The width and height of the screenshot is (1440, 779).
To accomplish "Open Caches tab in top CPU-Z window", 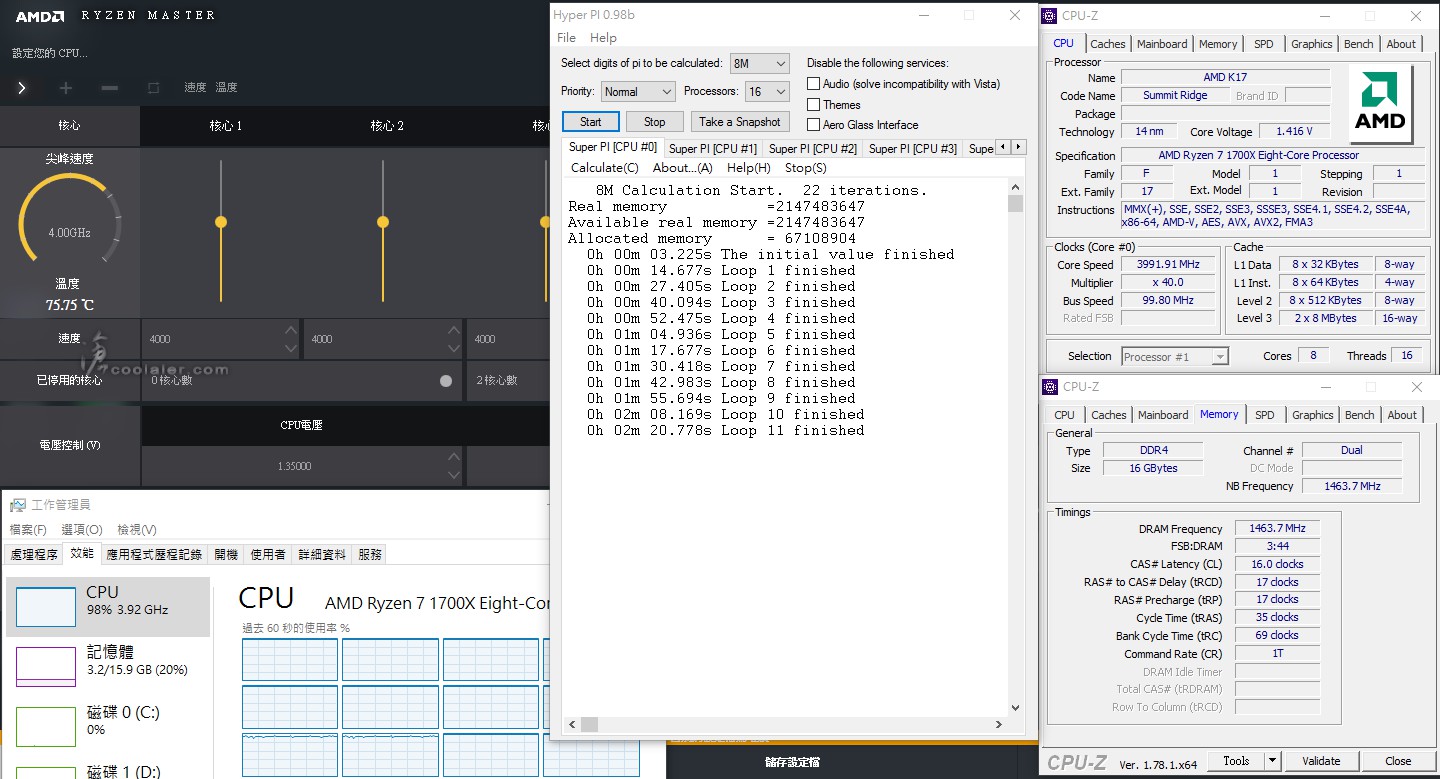I will tap(1107, 44).
